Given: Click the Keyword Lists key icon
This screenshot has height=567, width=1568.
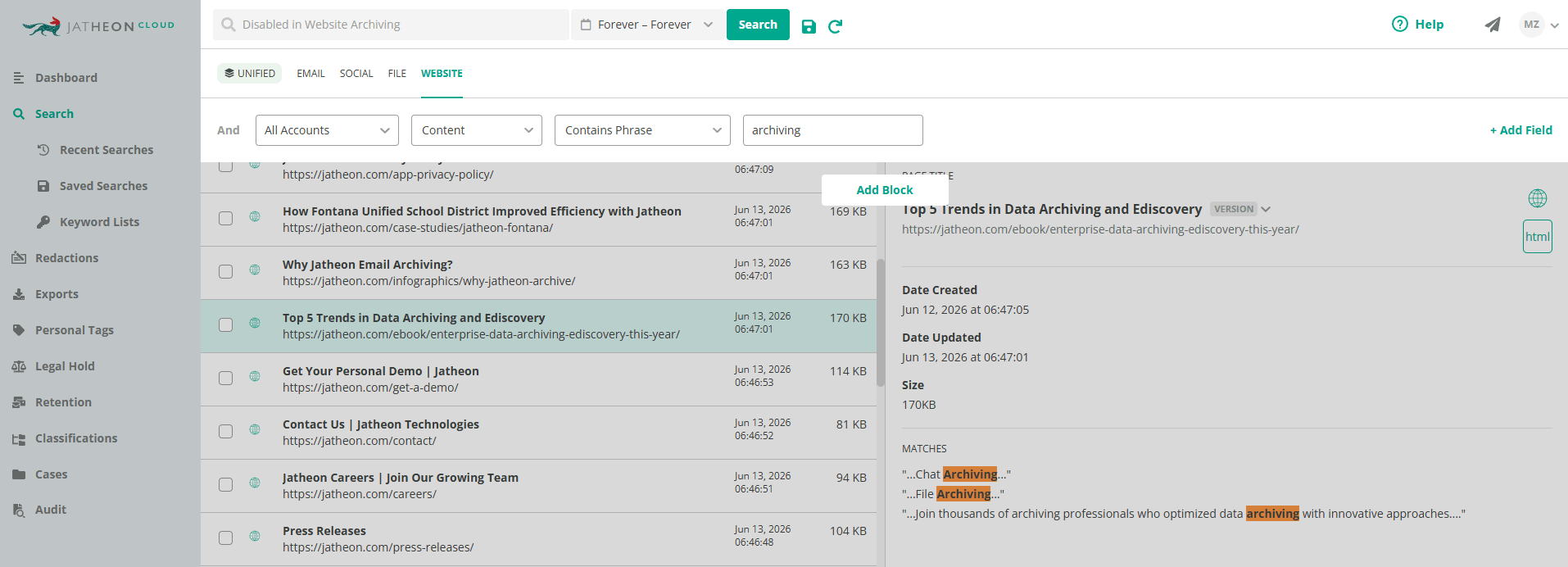Looking at the screenshot, I should 43,222.
